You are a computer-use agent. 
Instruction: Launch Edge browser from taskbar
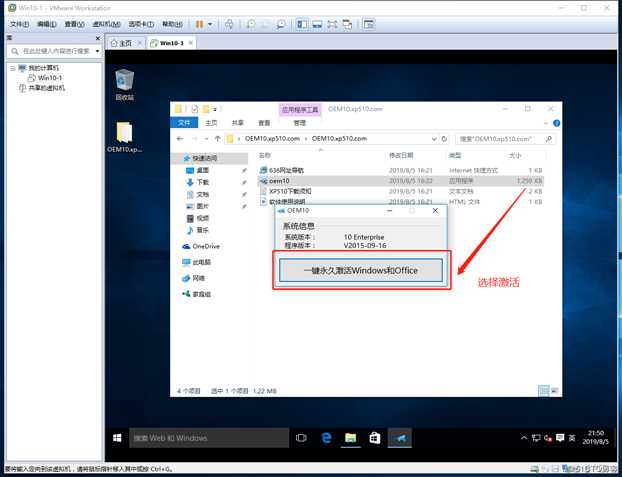click(326, 438)
